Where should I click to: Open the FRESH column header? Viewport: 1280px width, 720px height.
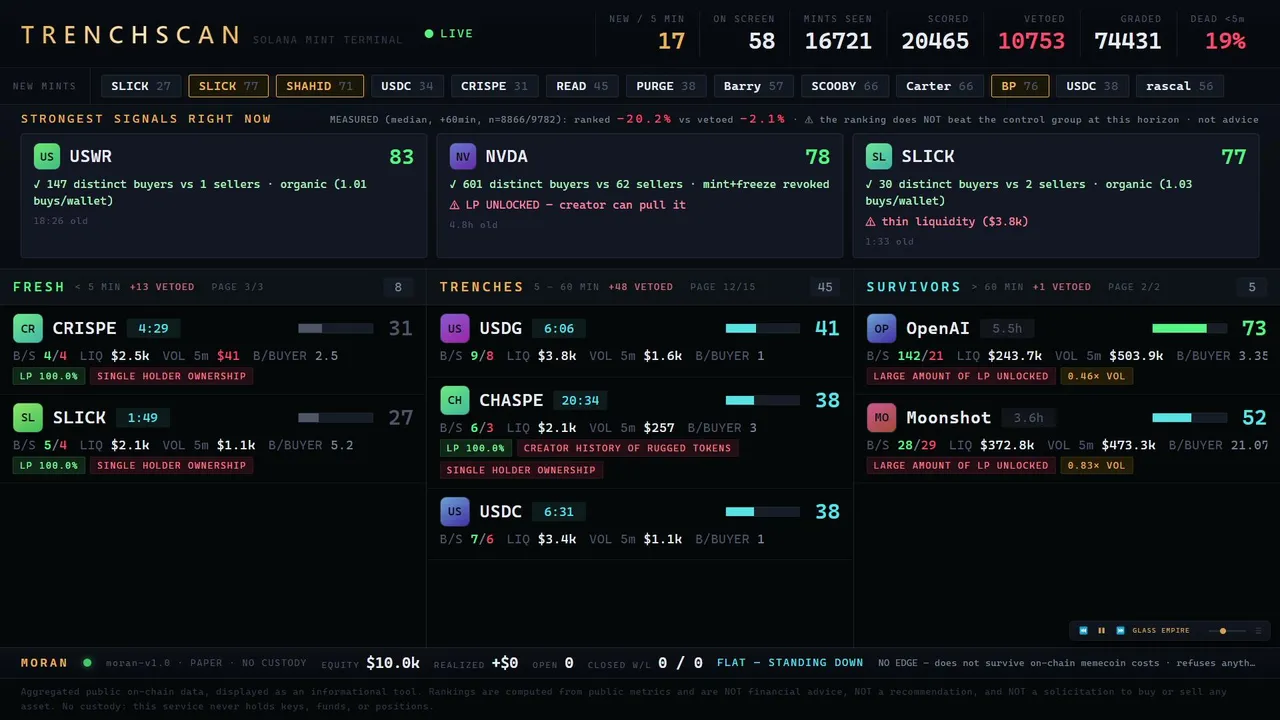coord(39,287)
